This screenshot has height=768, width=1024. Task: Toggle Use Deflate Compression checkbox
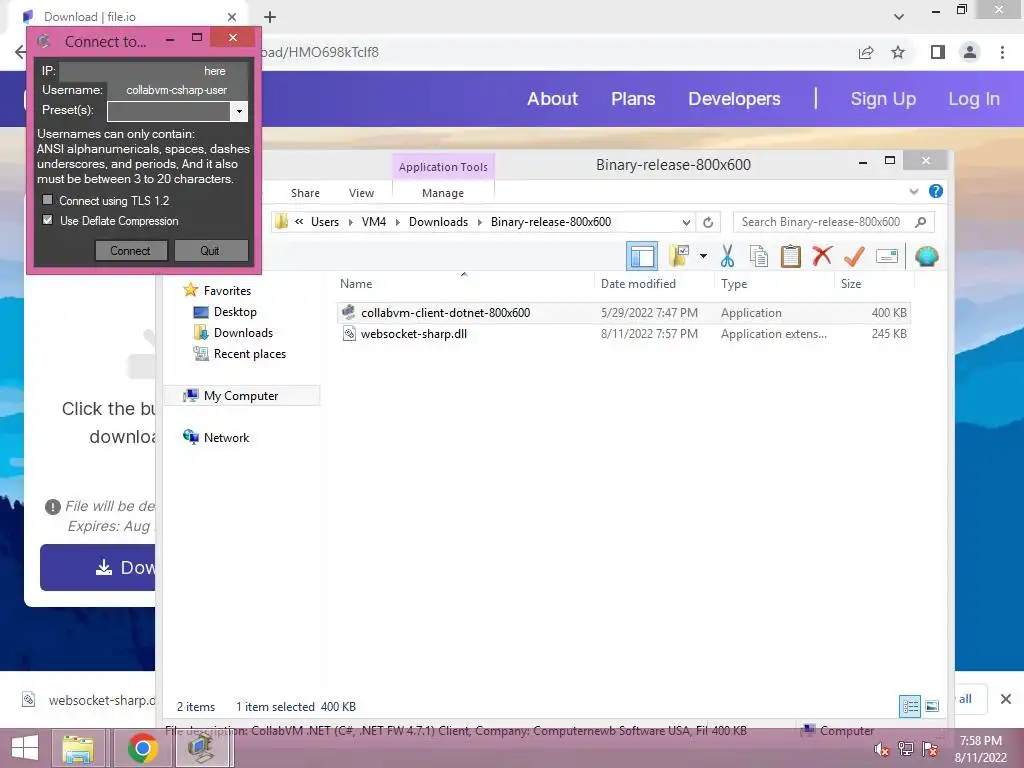coord(48,220)
